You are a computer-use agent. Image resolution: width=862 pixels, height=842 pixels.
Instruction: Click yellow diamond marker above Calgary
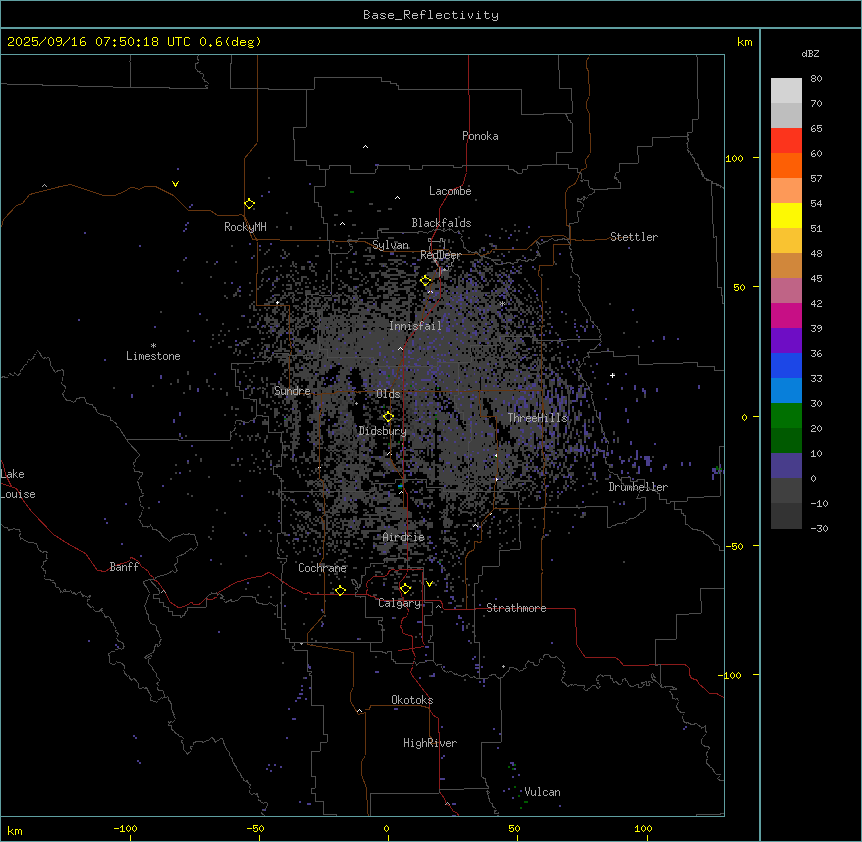405,589
